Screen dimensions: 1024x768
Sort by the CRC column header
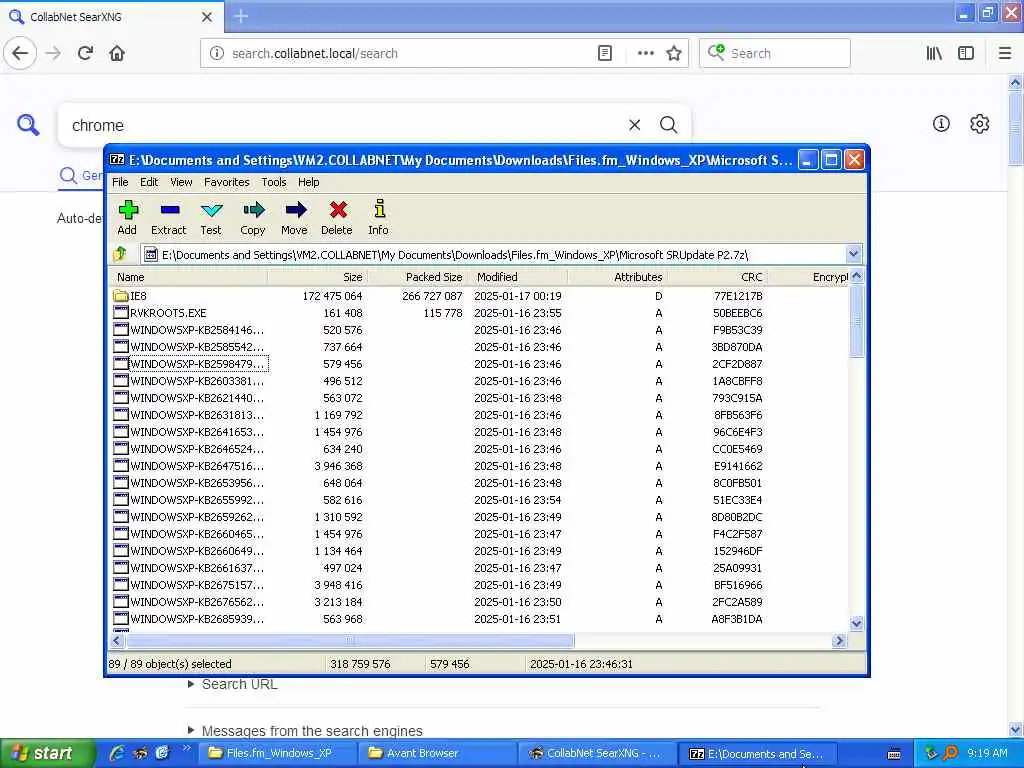pyautogui.click(x=717, y=277)
